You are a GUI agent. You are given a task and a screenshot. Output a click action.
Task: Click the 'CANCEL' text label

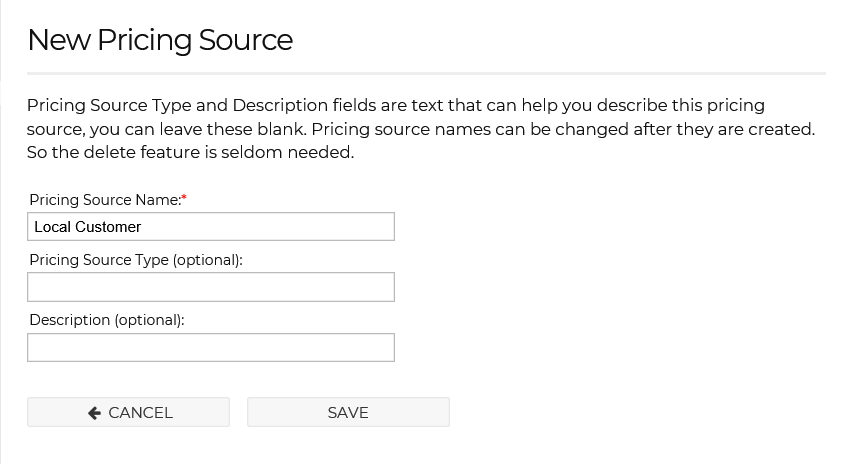140,413
